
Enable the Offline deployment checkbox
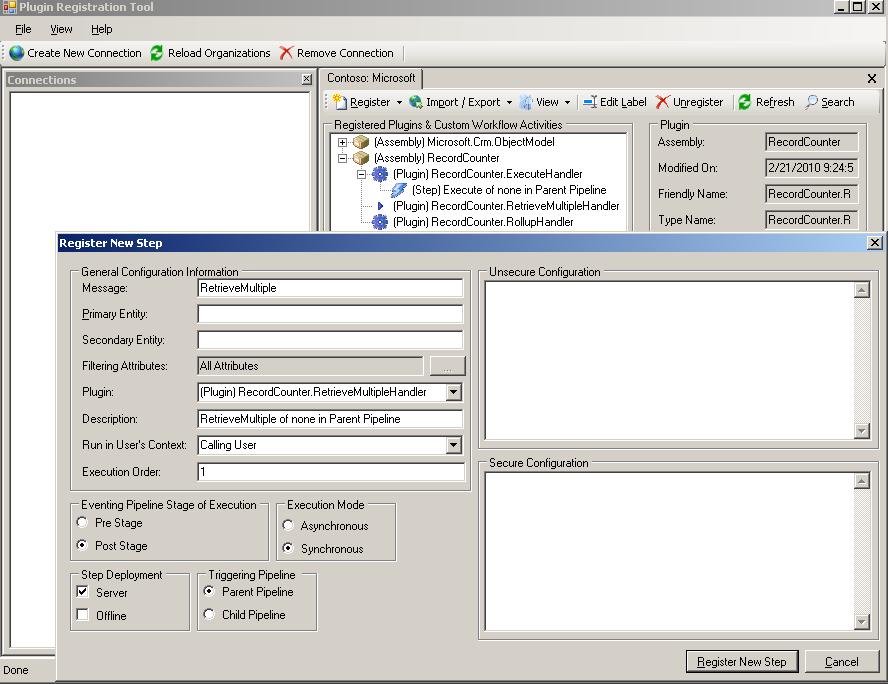coord(83,614)
